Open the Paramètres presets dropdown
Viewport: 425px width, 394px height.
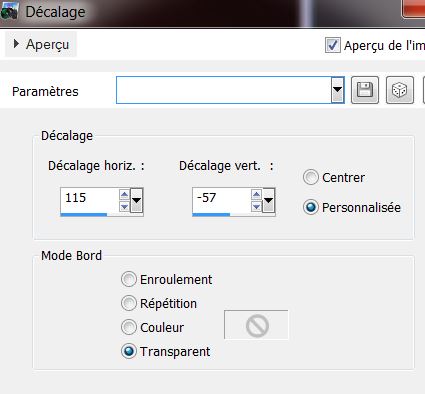337,90
